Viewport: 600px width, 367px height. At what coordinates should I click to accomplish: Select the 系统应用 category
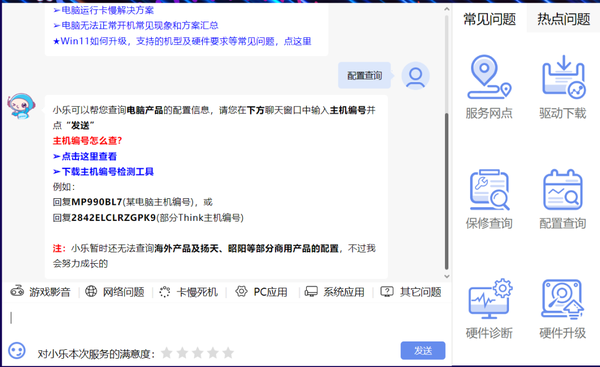(334, 292)
